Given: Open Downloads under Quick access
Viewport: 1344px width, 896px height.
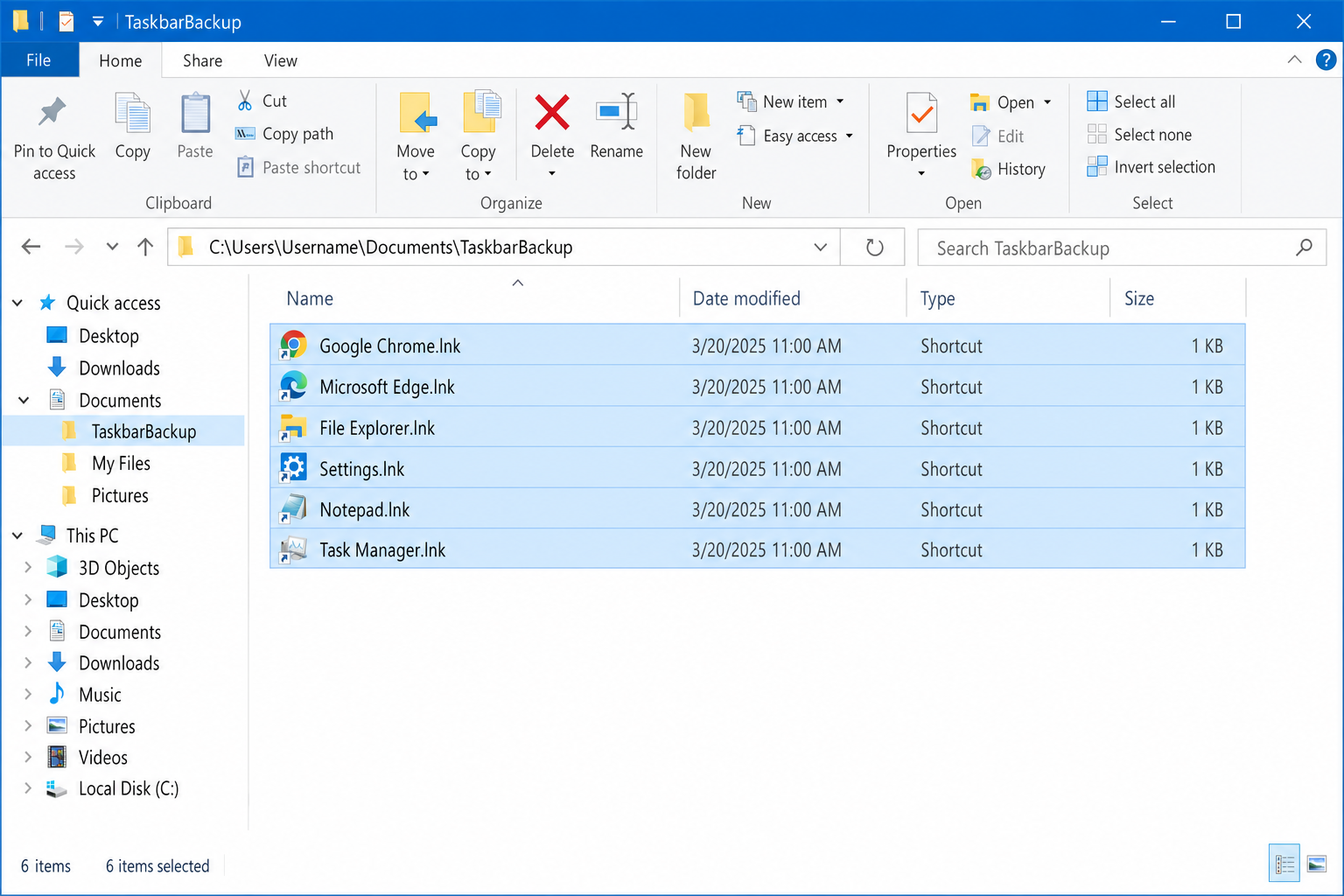Looking at the screenshot, I should (x=119, y=368).
